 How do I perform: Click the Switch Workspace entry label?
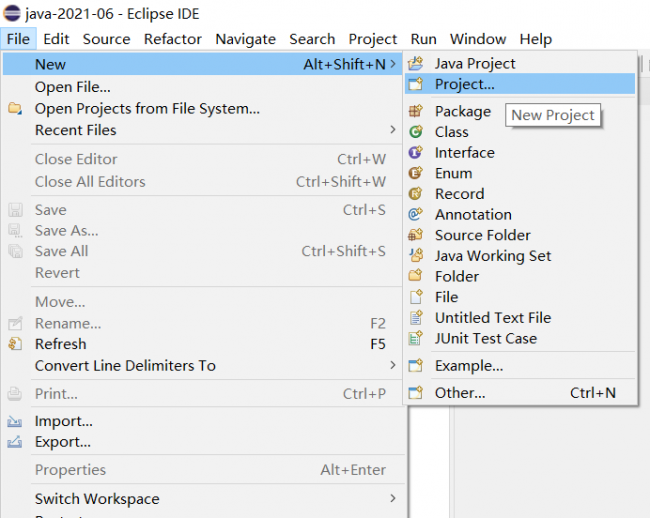coord(97,499)
